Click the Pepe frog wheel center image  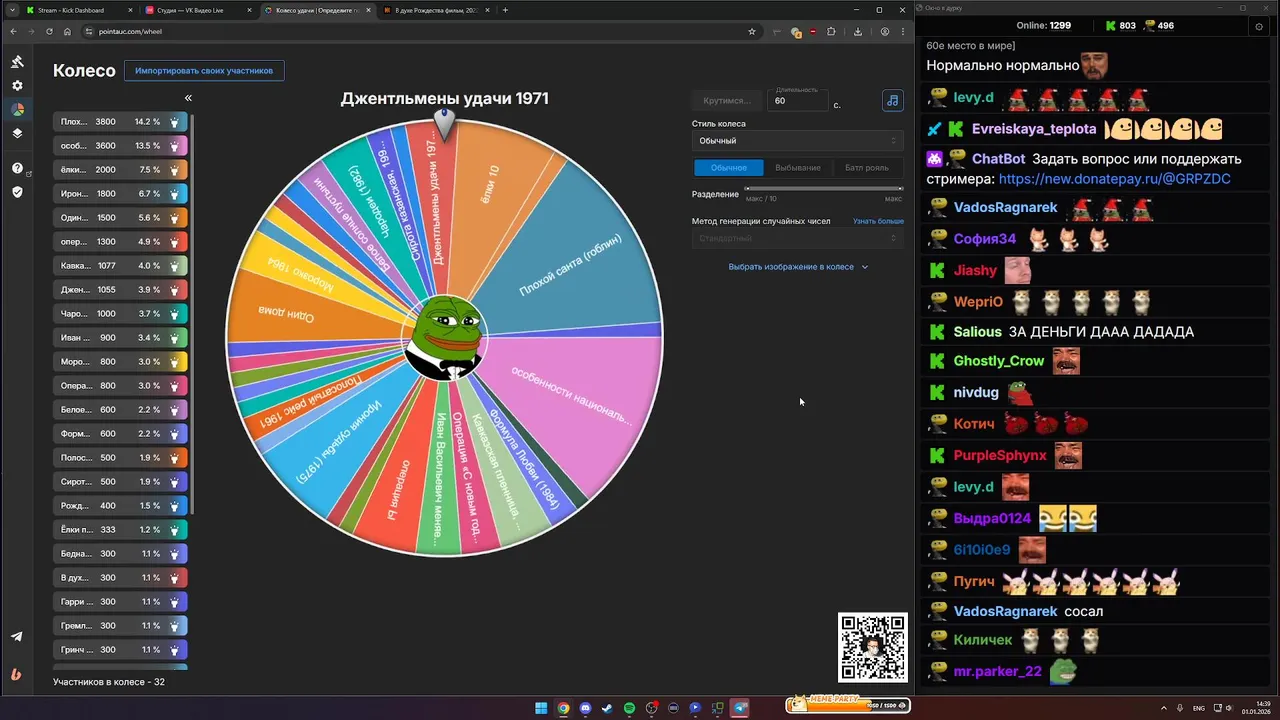445,338
